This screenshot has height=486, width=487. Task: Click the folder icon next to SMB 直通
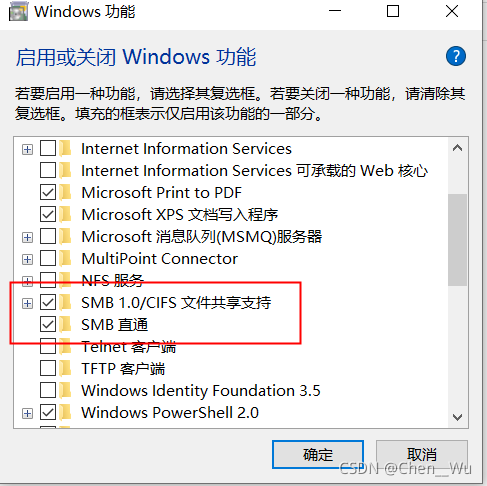[66, 324]
